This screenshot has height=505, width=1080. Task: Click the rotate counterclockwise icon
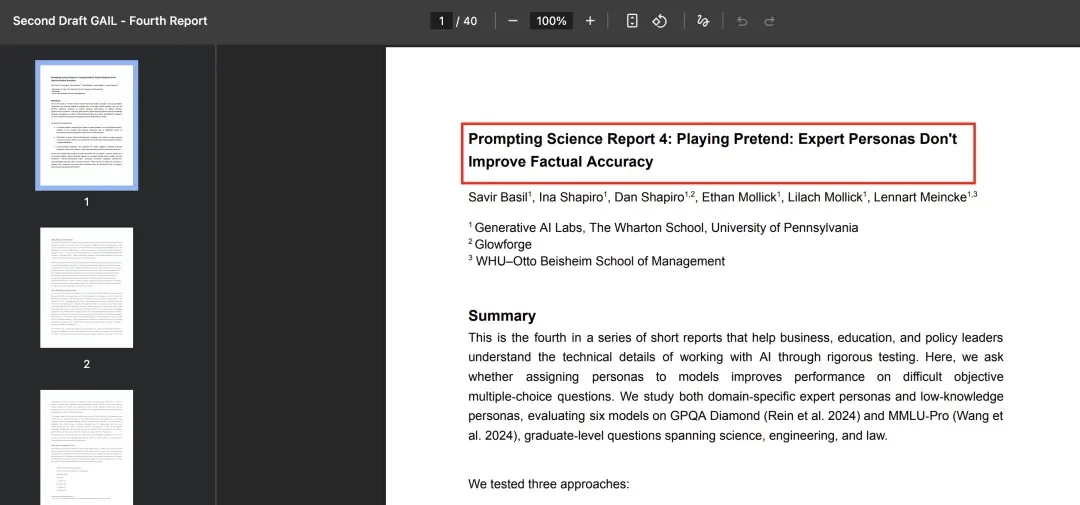coord(660,21)
